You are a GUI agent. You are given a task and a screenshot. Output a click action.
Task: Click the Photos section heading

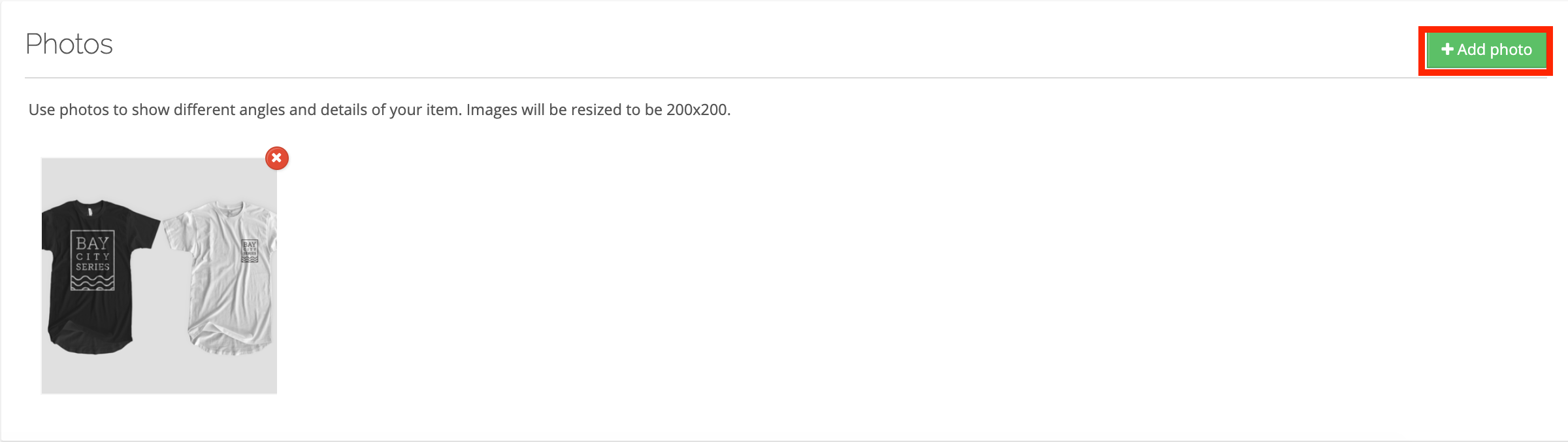point(69,44)
